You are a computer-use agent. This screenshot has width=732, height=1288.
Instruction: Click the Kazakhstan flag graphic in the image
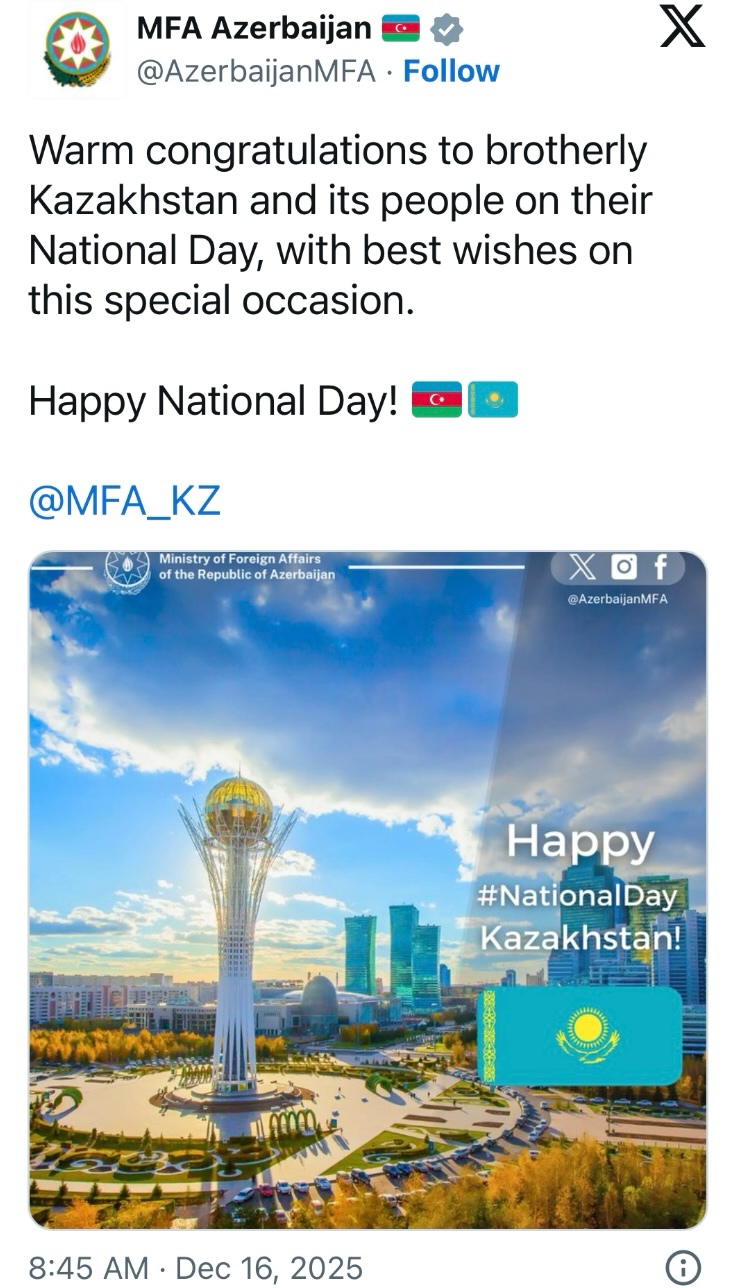[580, 1035]
